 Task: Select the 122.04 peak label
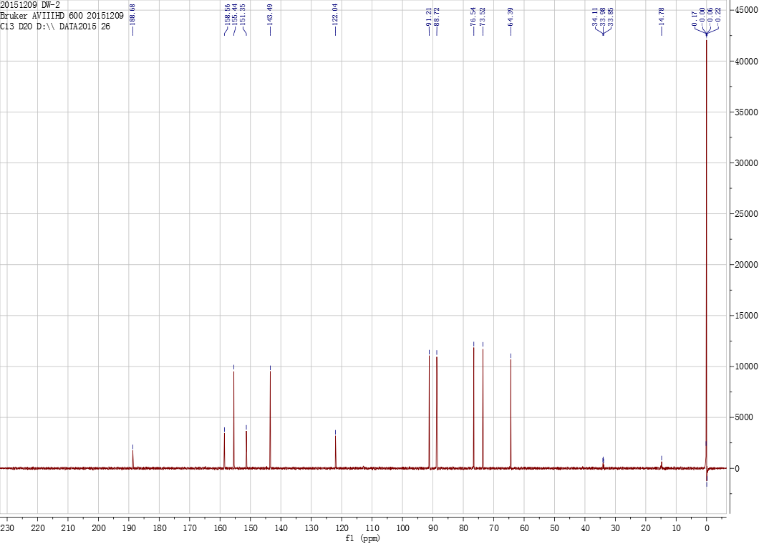(335, 14)
